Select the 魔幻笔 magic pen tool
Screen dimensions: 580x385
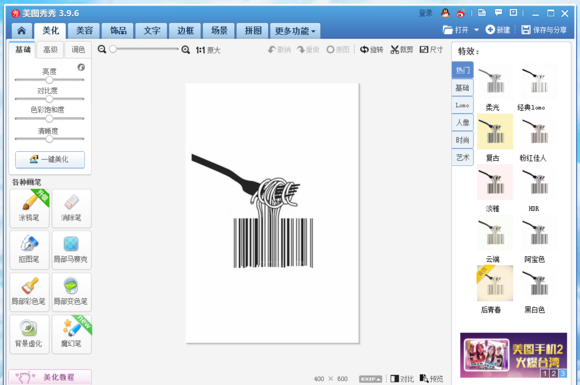coord(71,334)
